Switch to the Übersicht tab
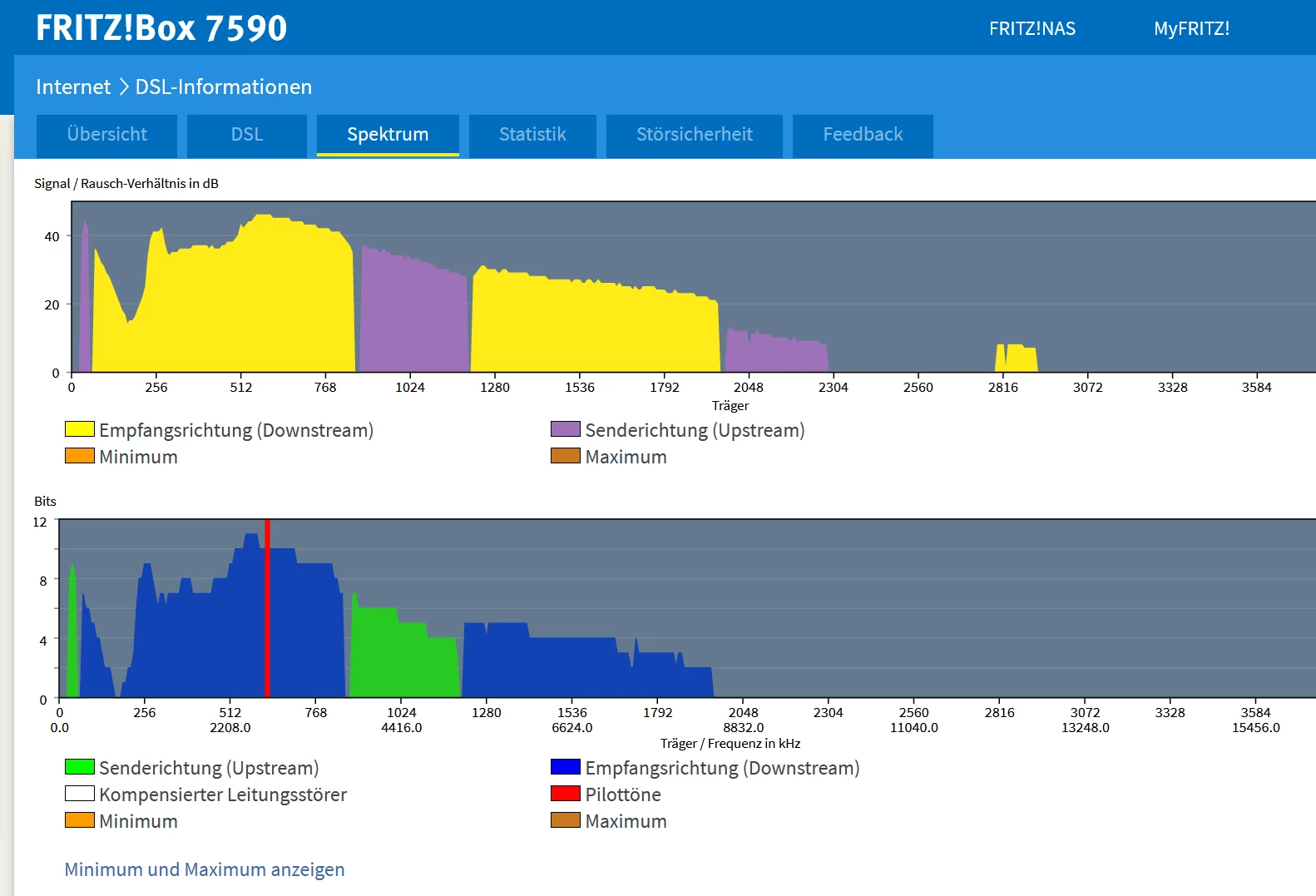The width and height of the screenshot is (1316, 896). pyautogui.click(x=106, y=135)
